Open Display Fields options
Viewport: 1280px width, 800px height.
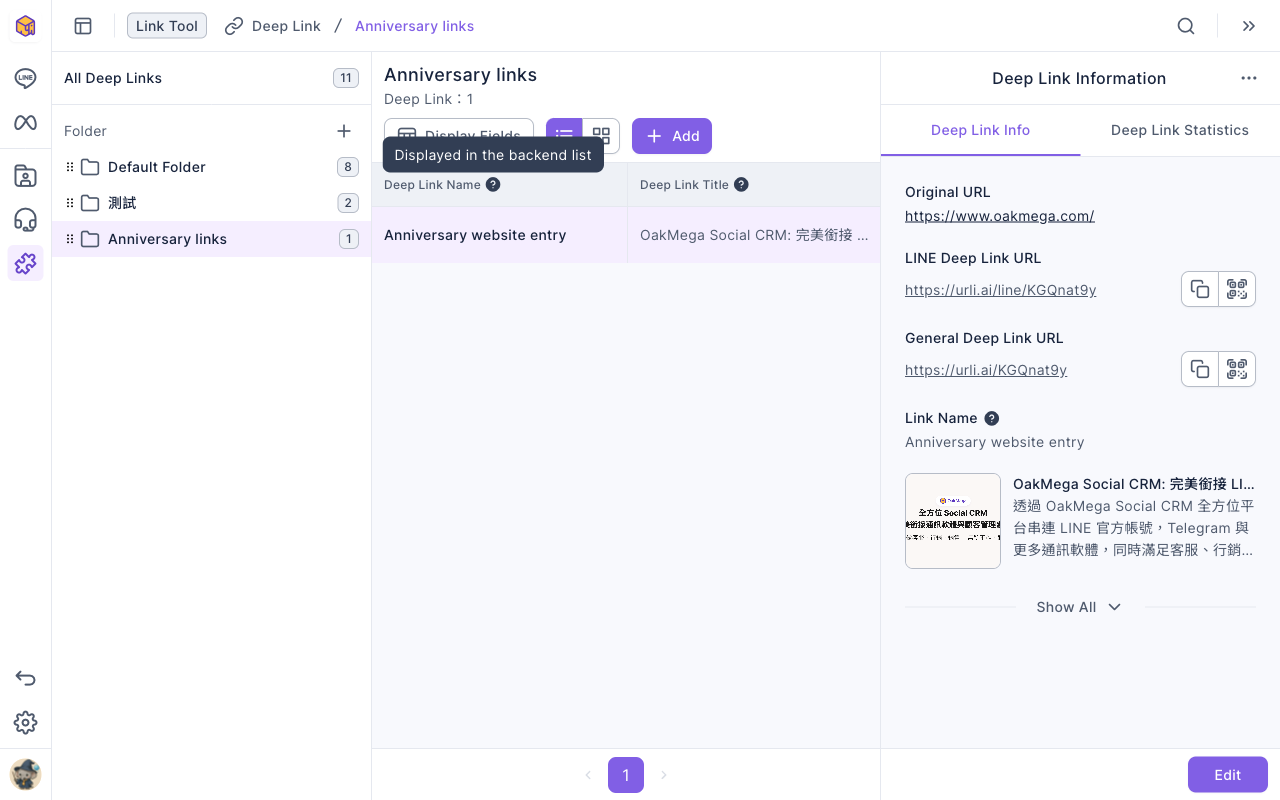[459, 136]
